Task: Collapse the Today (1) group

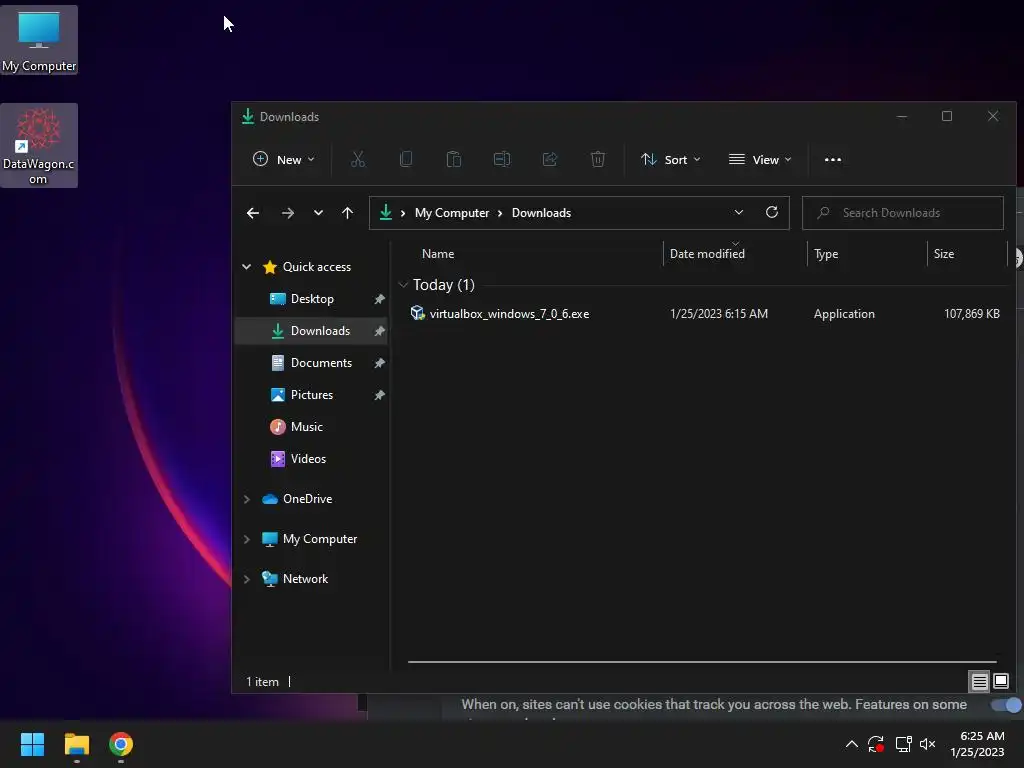Action: pos(403,285)
